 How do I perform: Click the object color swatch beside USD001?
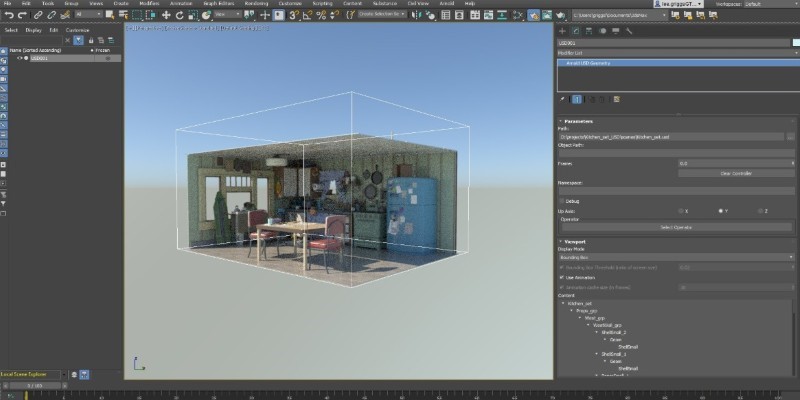(x=795, y=43)
